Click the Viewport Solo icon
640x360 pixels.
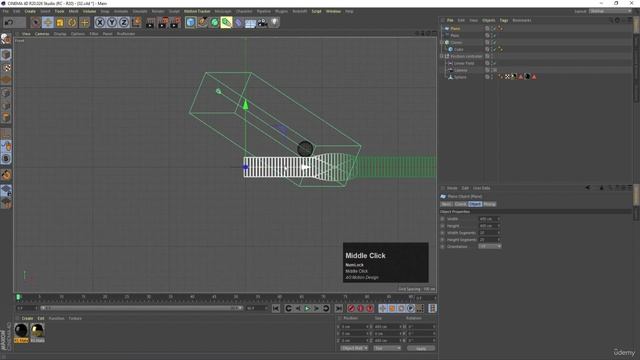click(x=6, y=159)
